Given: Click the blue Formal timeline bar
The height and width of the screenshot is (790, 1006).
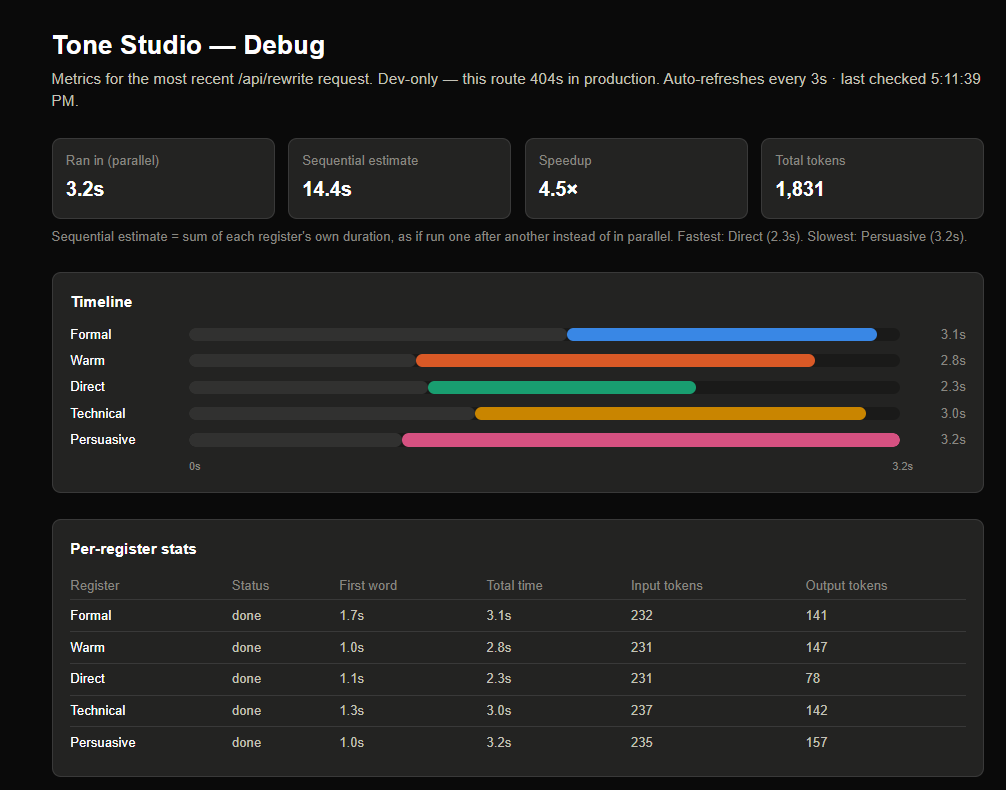Looking at the screenshot, I should (x=722, y=334).
